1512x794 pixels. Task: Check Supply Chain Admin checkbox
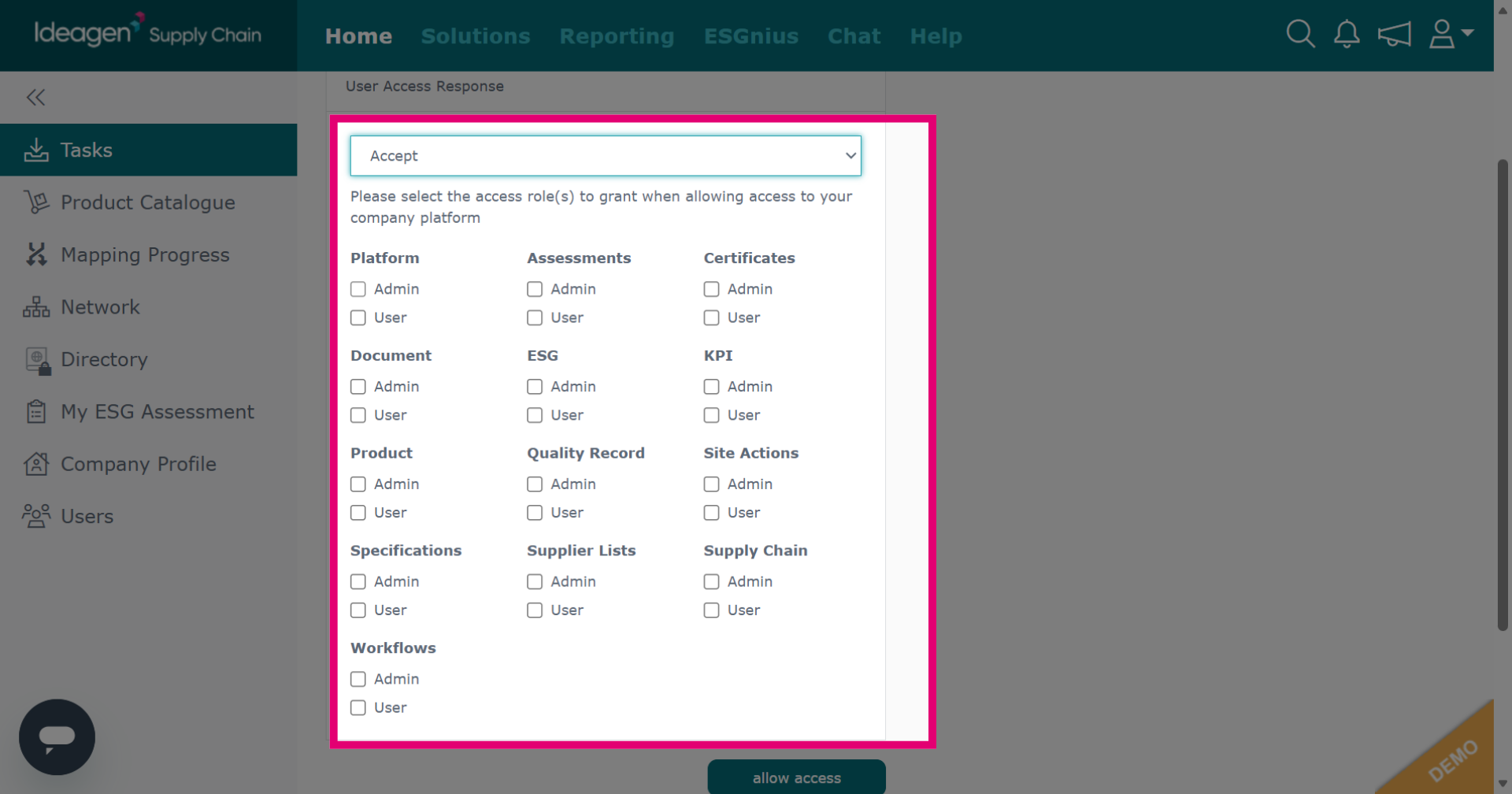pos(711,581)
